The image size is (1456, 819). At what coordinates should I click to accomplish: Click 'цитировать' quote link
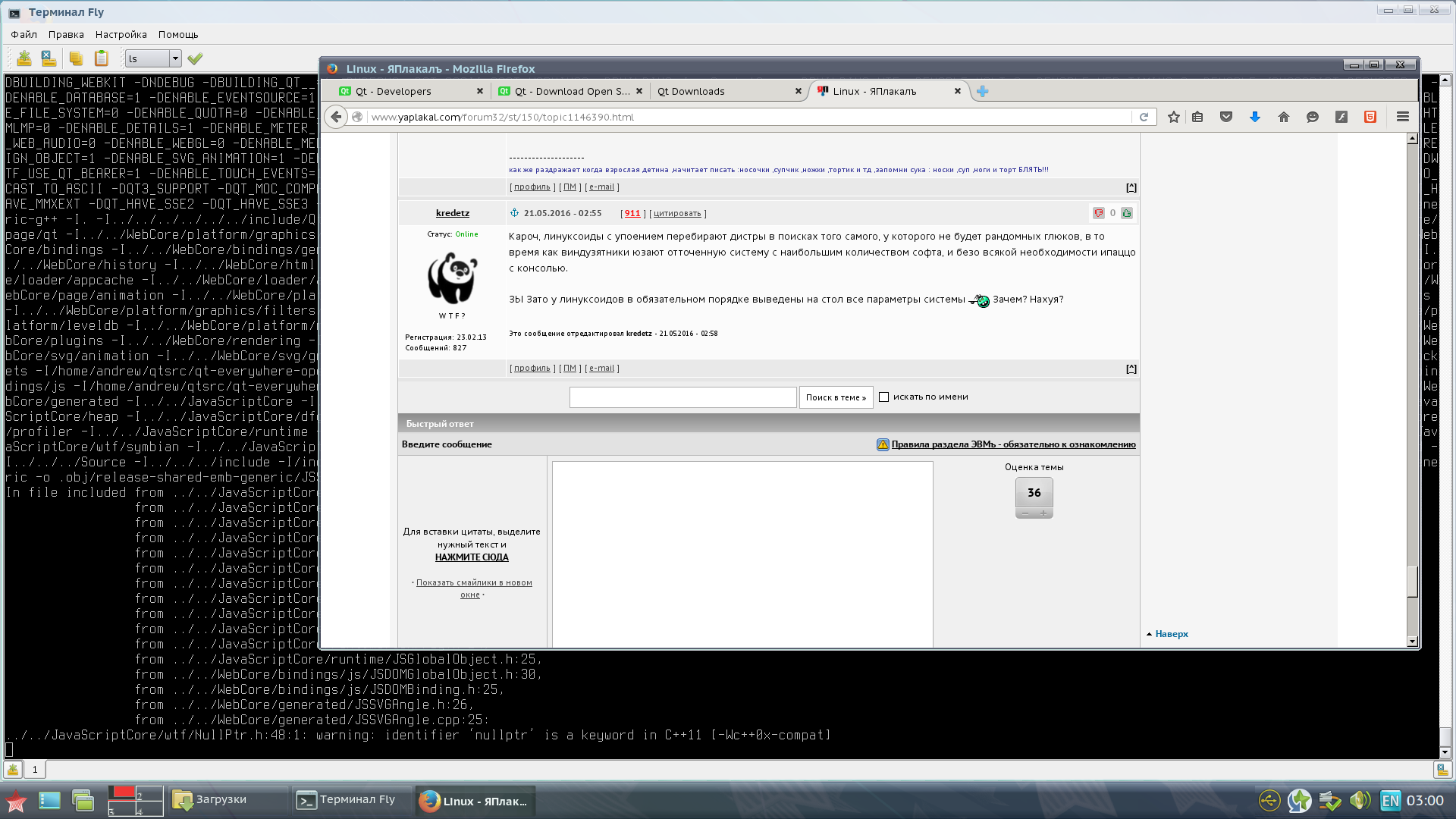[x=677, y=214]
